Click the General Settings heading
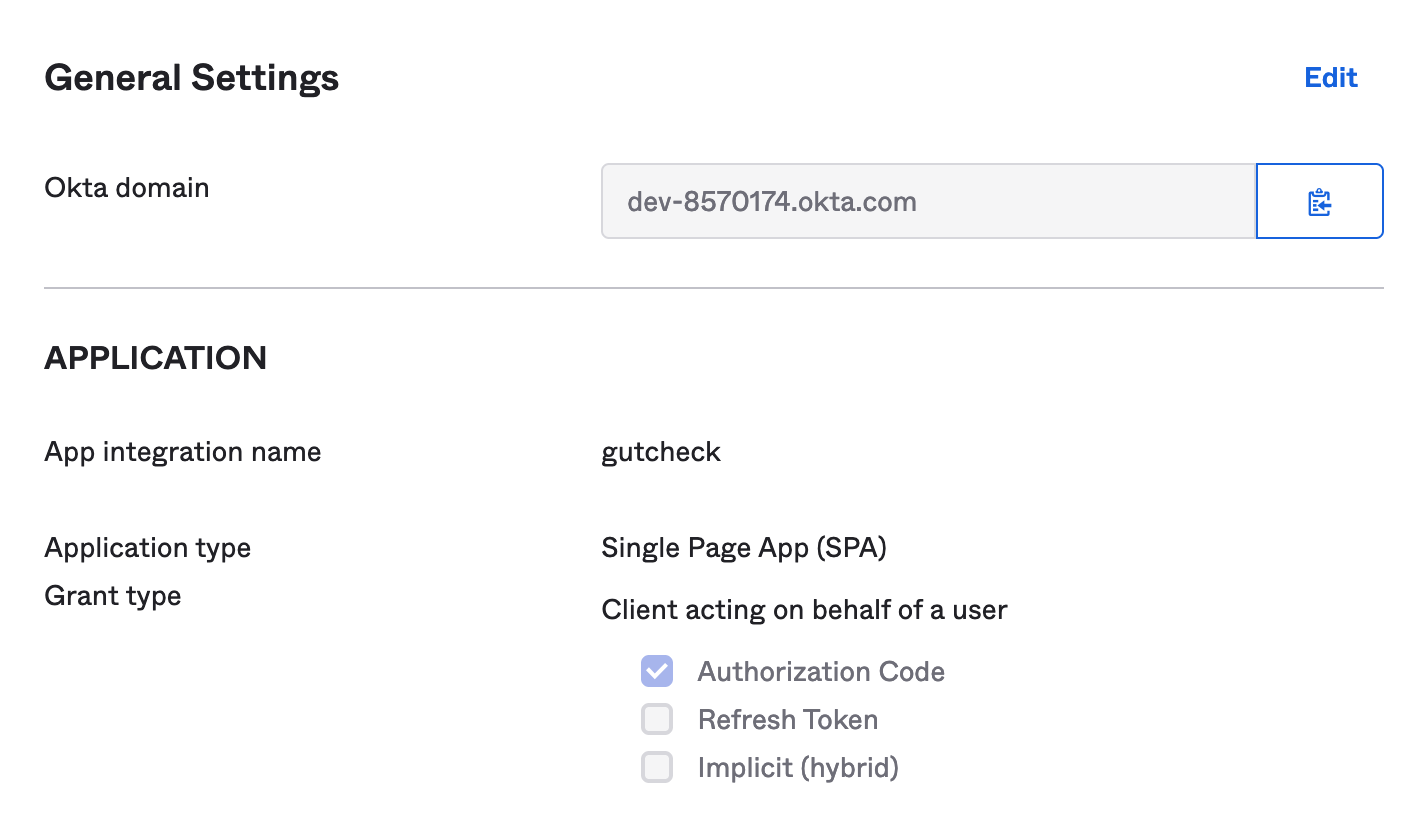The width and height of the screenshot is (1416, 830). (x=192, y=78)
